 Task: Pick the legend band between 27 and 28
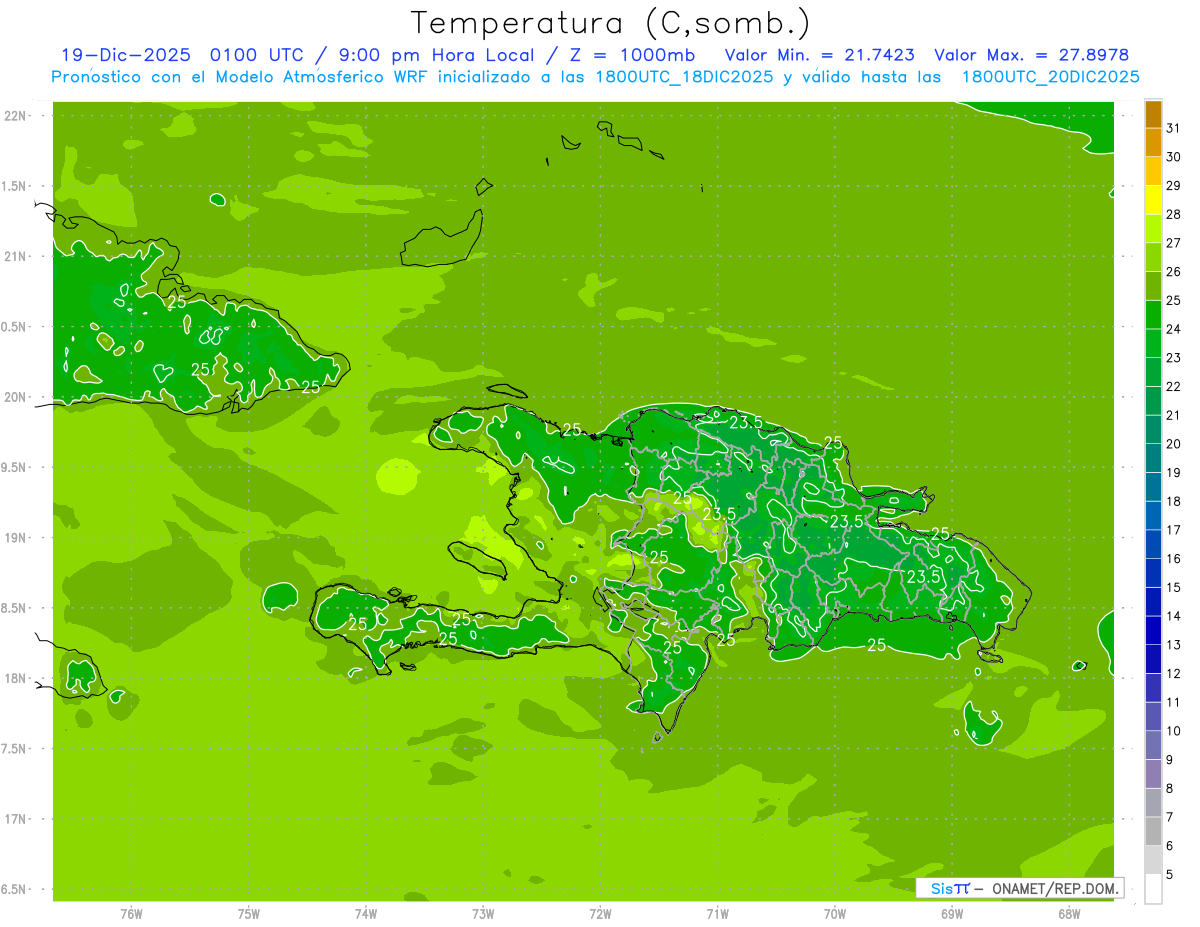pyautogui.click(x=1153, y=229)
